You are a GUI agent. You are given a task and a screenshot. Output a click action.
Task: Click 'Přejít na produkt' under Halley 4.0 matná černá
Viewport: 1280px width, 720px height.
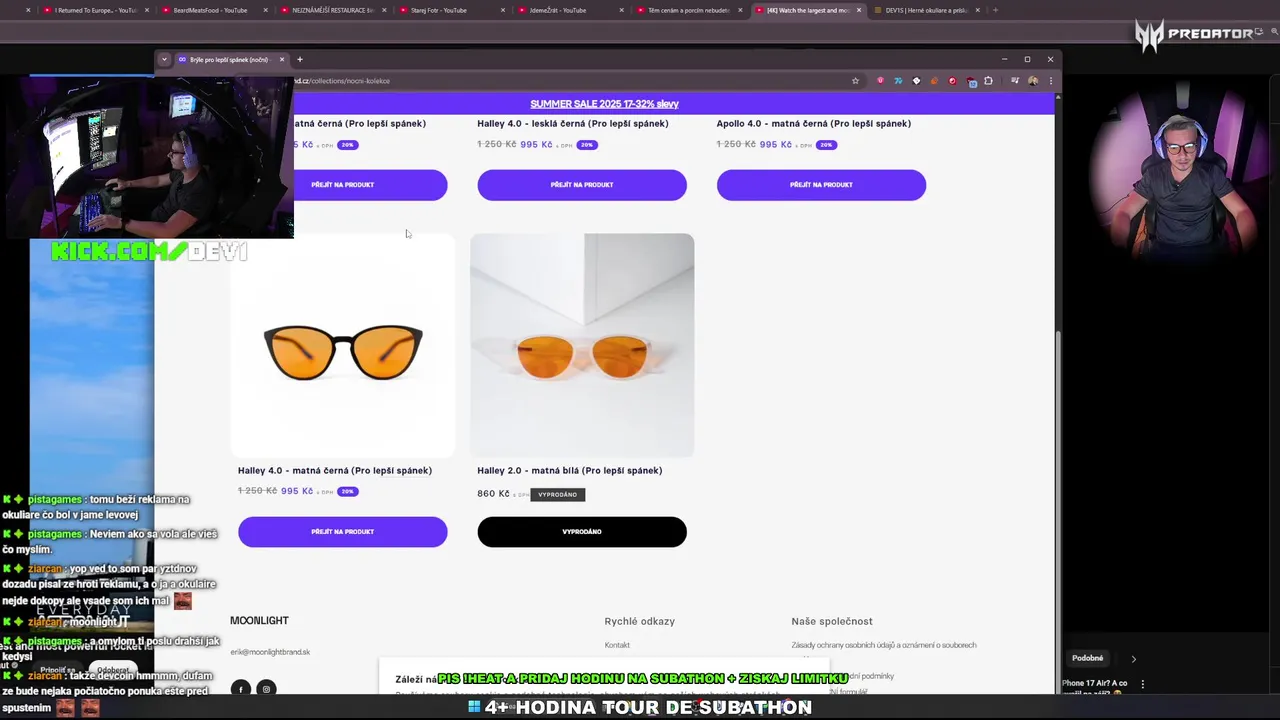tap(342, 532)
